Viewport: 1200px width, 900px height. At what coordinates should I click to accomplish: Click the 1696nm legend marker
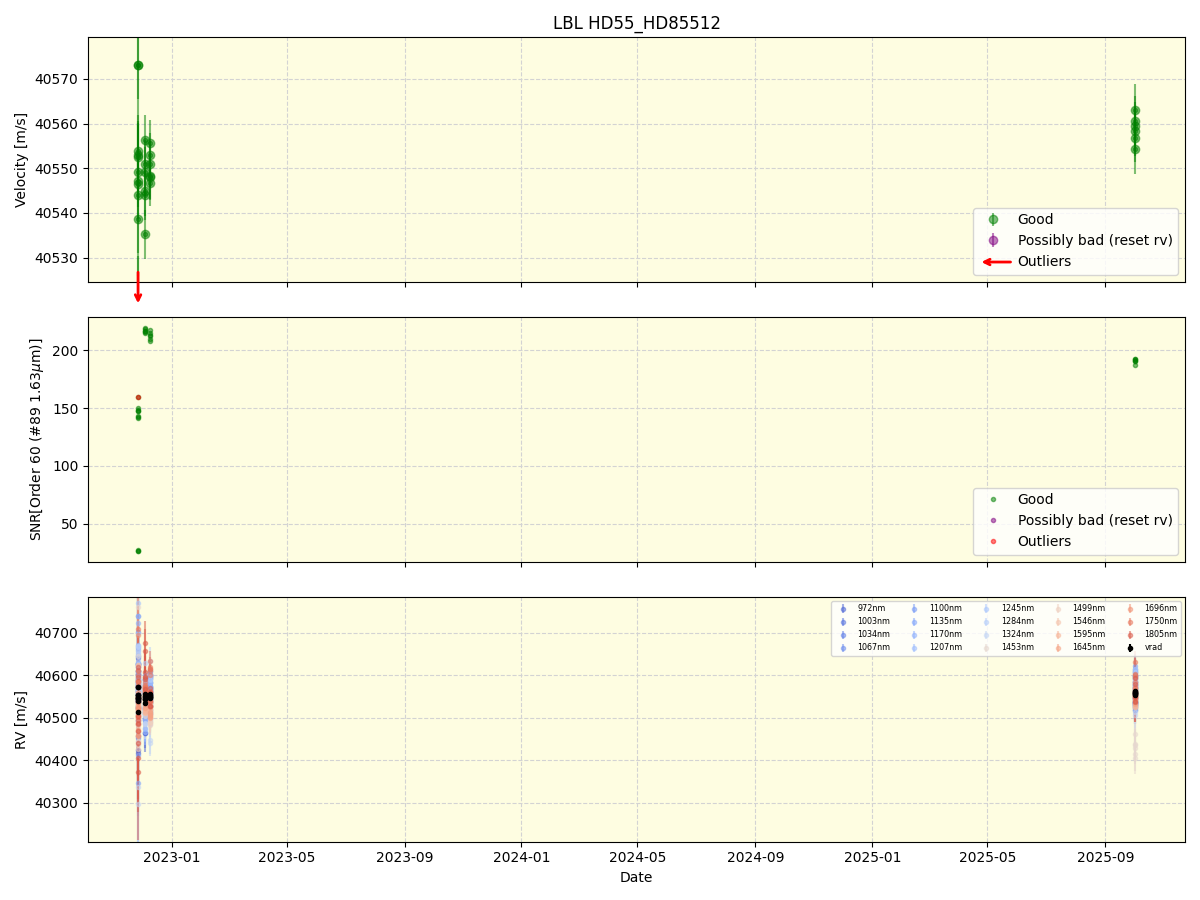1130,609
